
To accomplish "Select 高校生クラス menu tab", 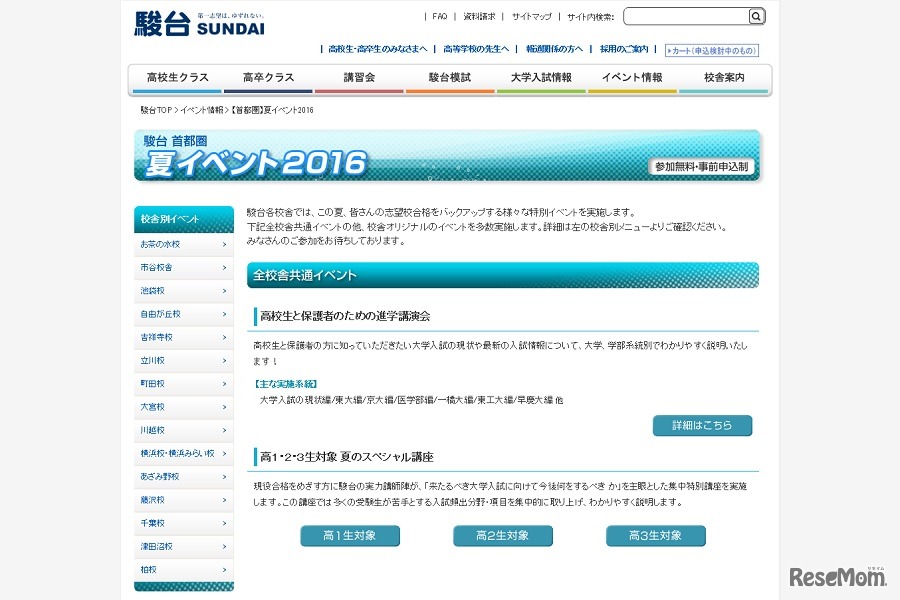I will click(x=177, y=79).
